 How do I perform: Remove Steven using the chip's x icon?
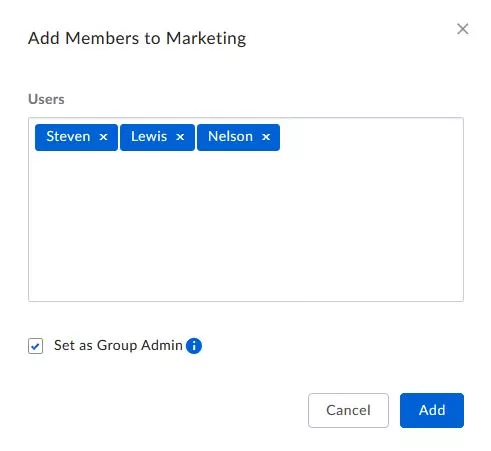[x=103, y=137]
